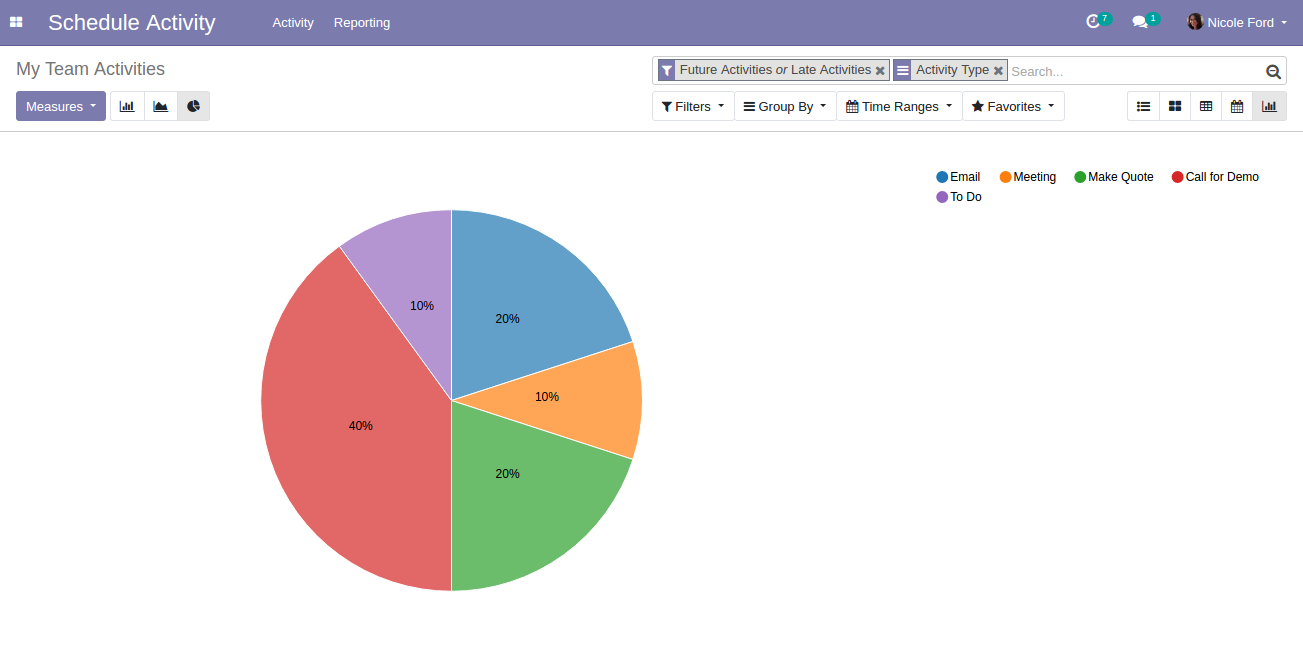The width and height of the screenshot is (1303, 659).
Task: Open the activities clock notification icon
Action: tap(1093, 22)
